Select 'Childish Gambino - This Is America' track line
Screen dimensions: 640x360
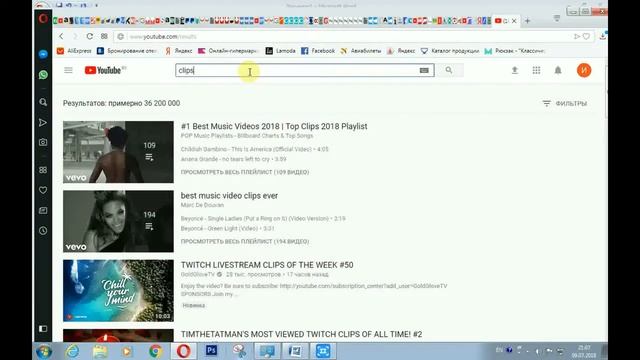tap(255, 149)
